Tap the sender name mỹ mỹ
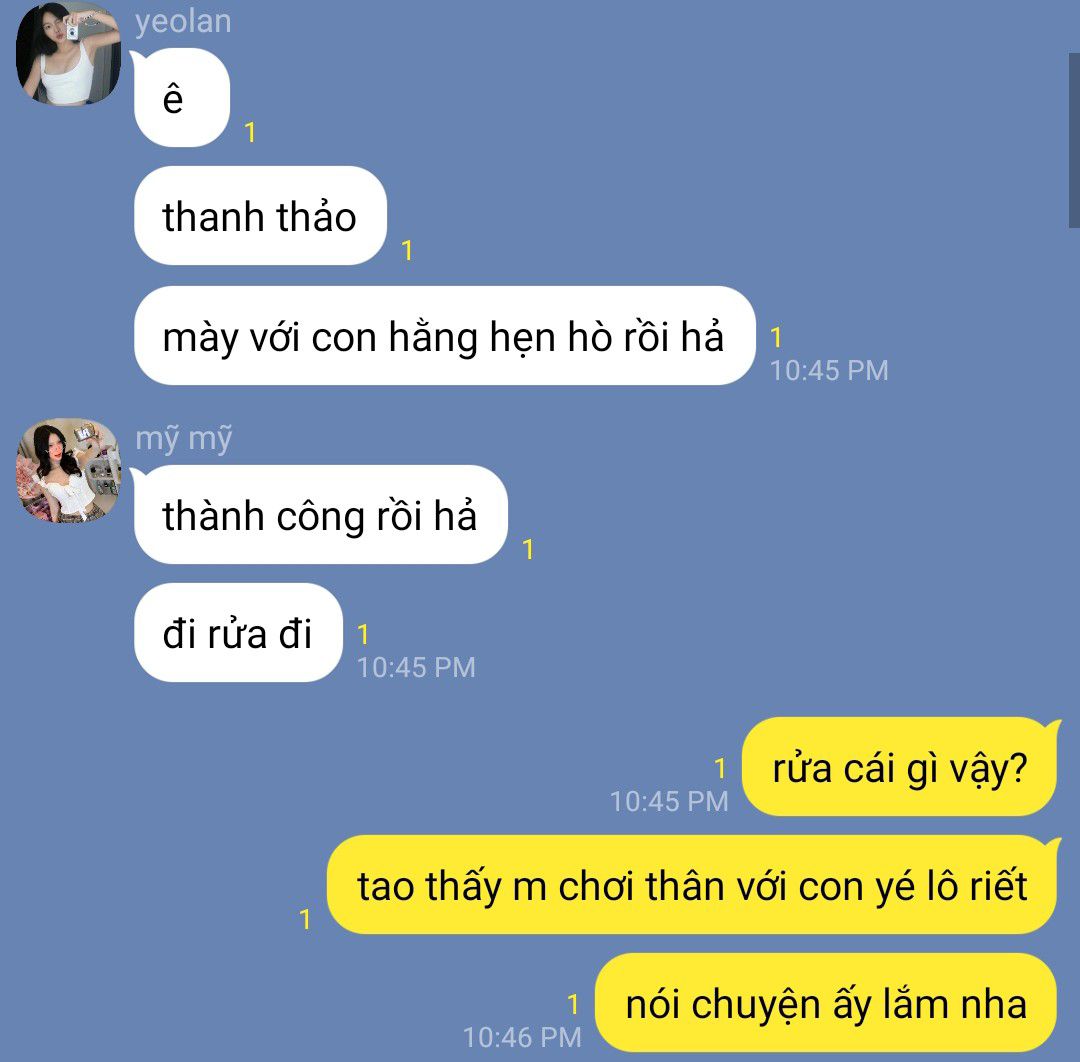 click(183, 439)
